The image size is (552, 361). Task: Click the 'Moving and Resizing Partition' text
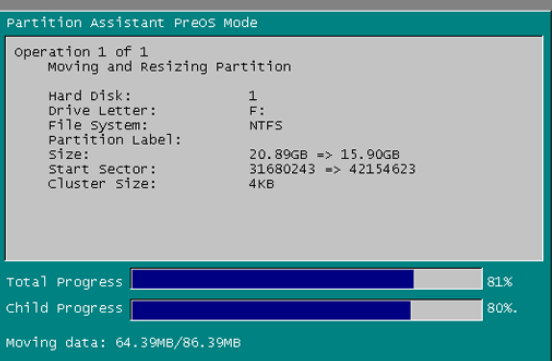pos(169,67)
